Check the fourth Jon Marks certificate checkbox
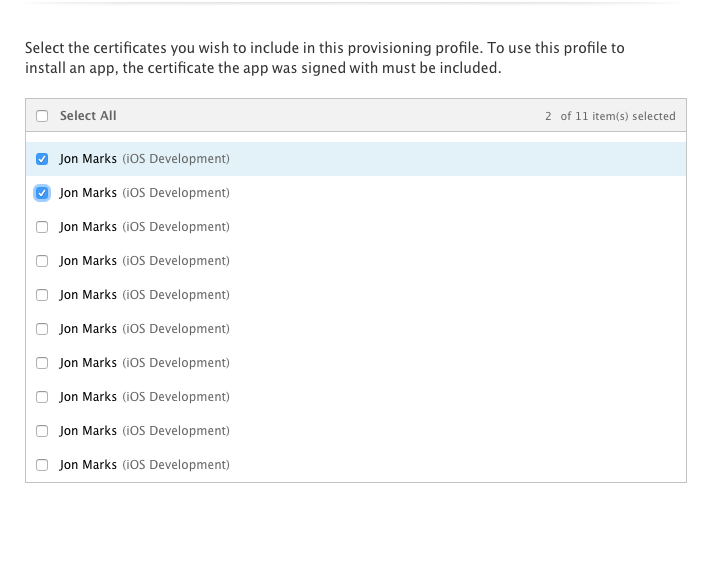The height and width of the screenshot is (583, 717). pyautogui.click(x=42, y=261)
